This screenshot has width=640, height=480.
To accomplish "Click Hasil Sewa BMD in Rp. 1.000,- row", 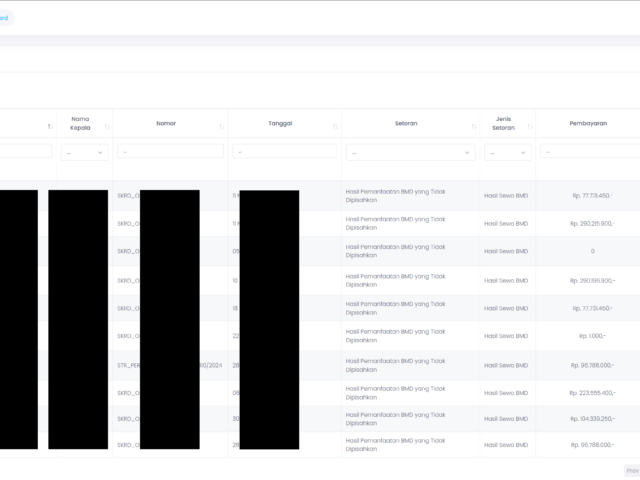I will pyautogui.click(x=506, y=336).
